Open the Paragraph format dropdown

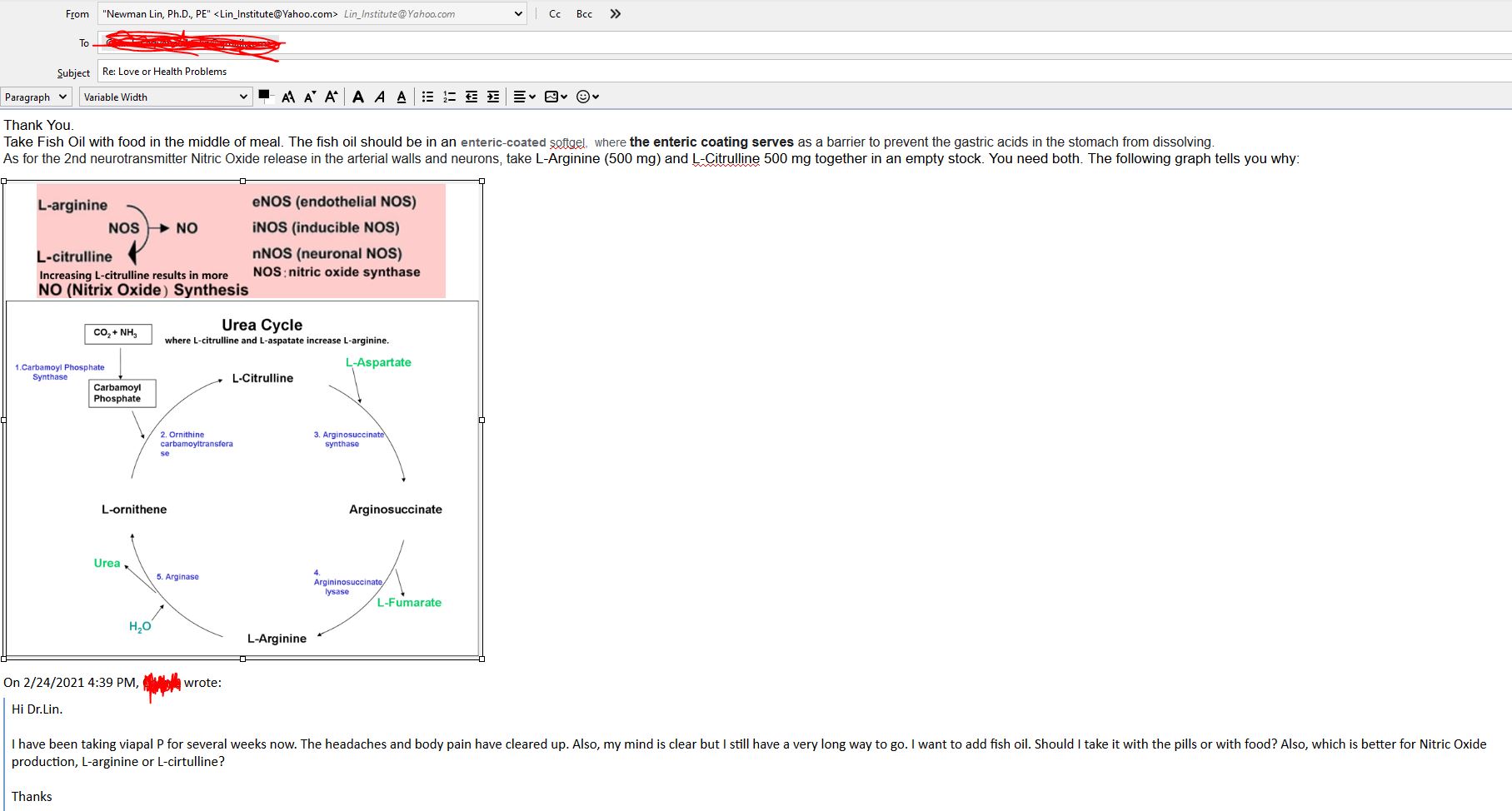tap(36, 97)
